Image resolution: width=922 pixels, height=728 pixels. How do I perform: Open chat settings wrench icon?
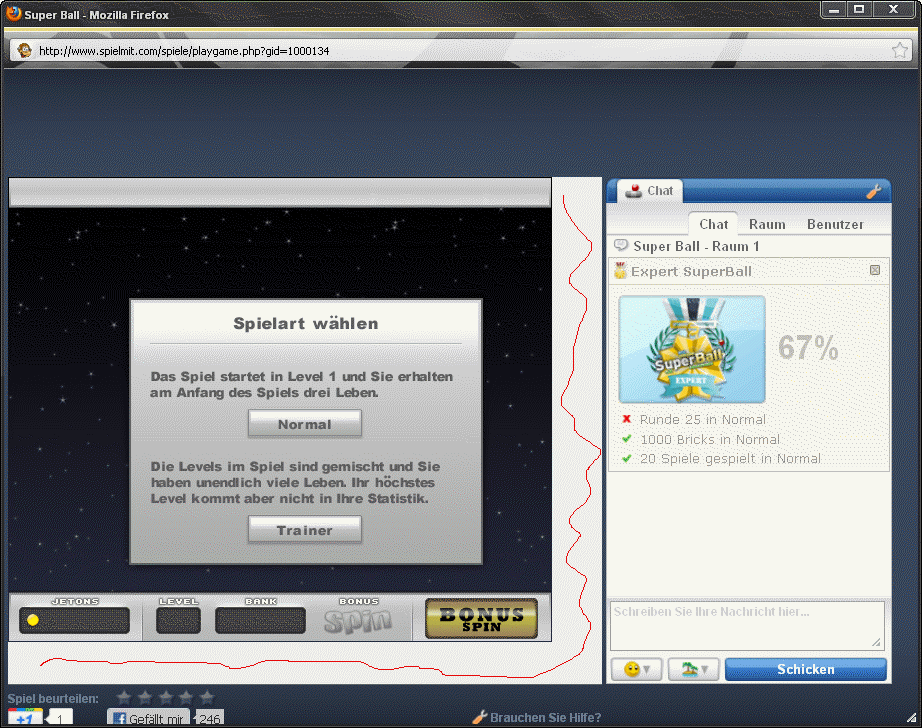point(873,191)
